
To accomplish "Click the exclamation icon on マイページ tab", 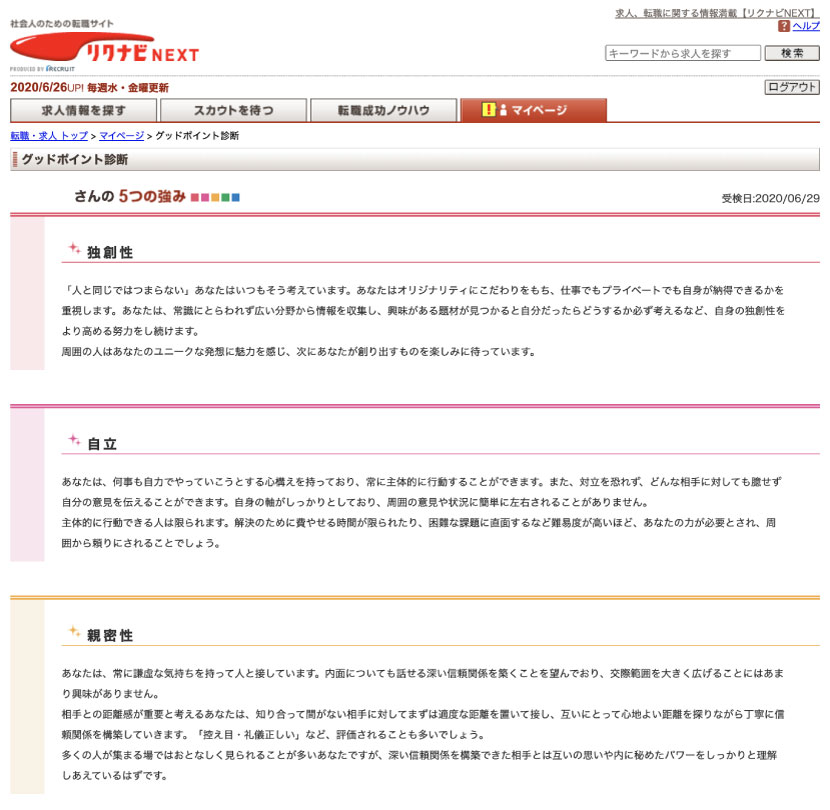I will [488, 110].
